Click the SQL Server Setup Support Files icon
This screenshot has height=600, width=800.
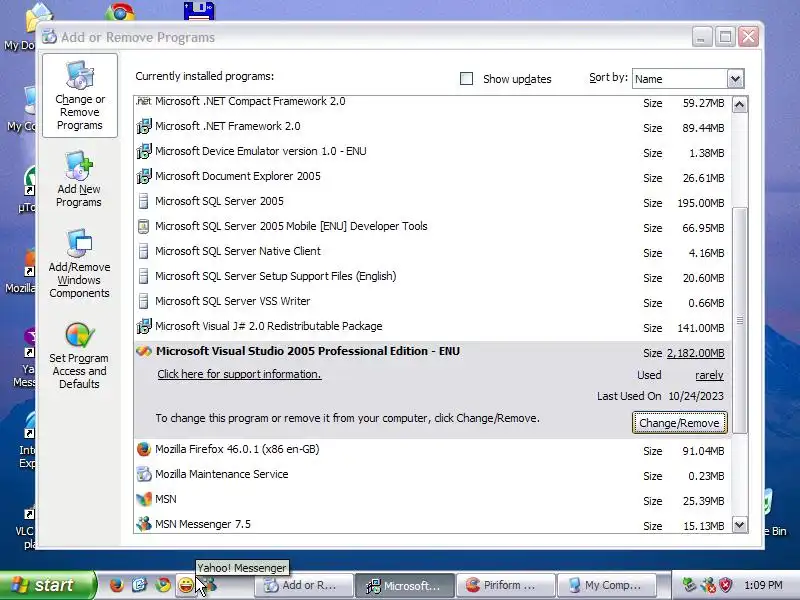[144, 276]
